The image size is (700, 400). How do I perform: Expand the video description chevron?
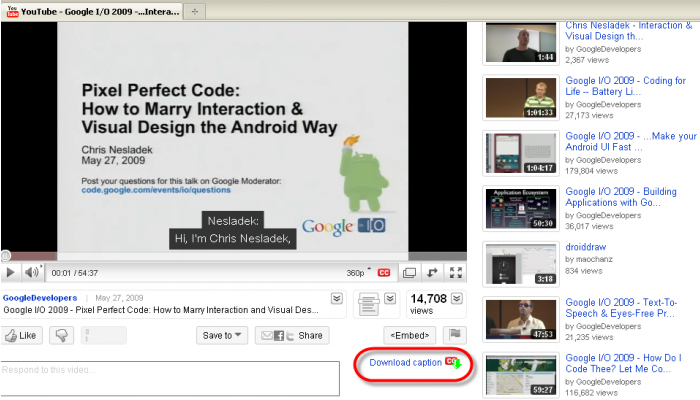pos(337,298)
